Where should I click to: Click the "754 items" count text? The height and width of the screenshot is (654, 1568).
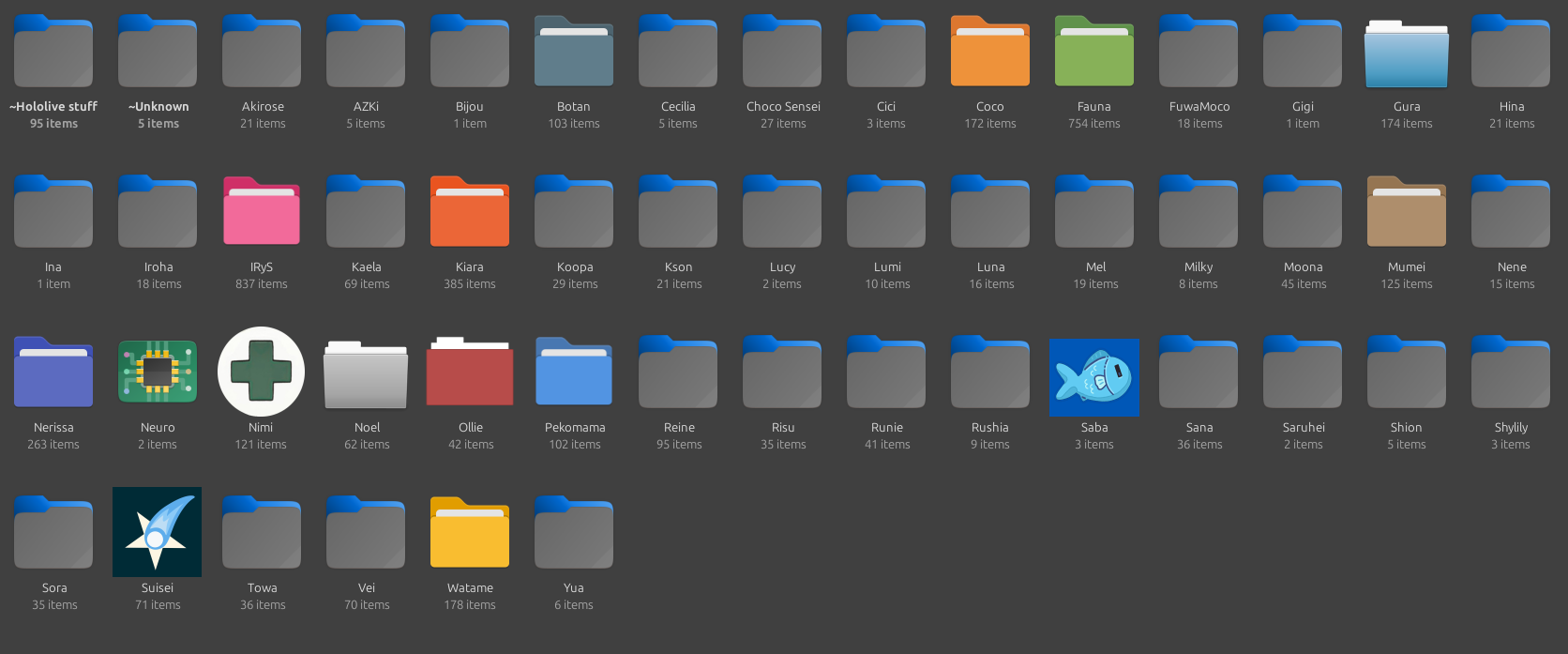[1094, 124]
